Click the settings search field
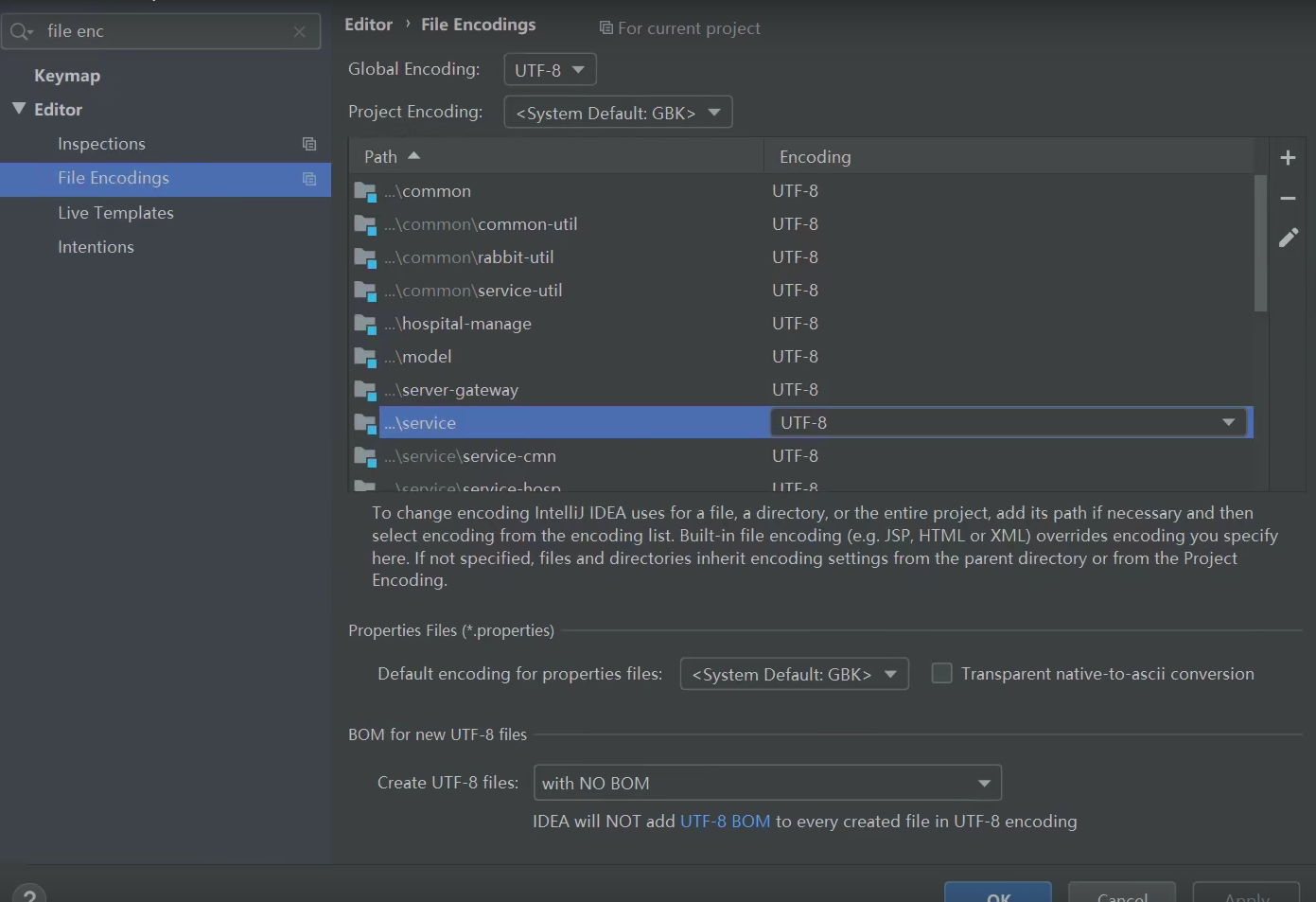 (161, 31)
